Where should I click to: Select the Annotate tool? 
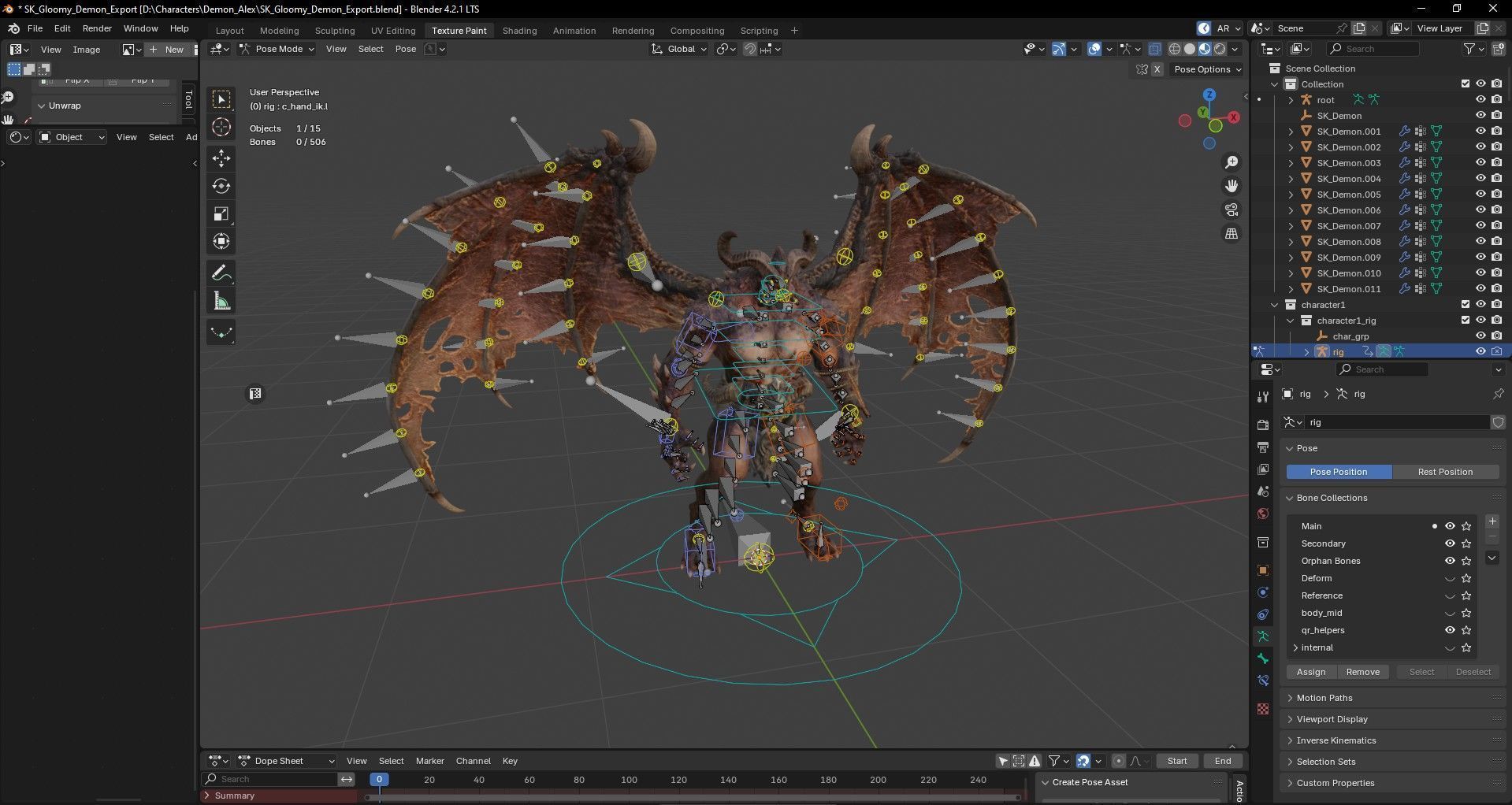point(221,273)
